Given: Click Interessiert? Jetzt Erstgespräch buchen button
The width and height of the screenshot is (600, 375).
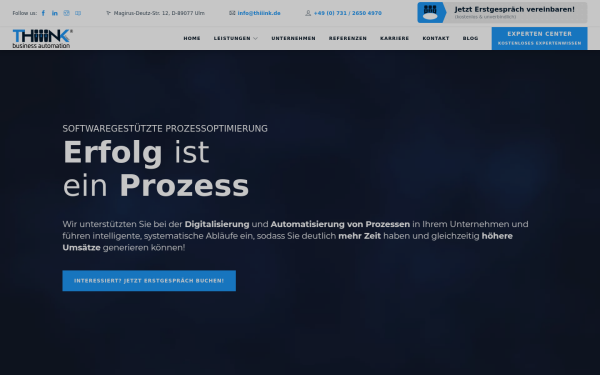Looking at the screenshot, I should tap(149, 281).
